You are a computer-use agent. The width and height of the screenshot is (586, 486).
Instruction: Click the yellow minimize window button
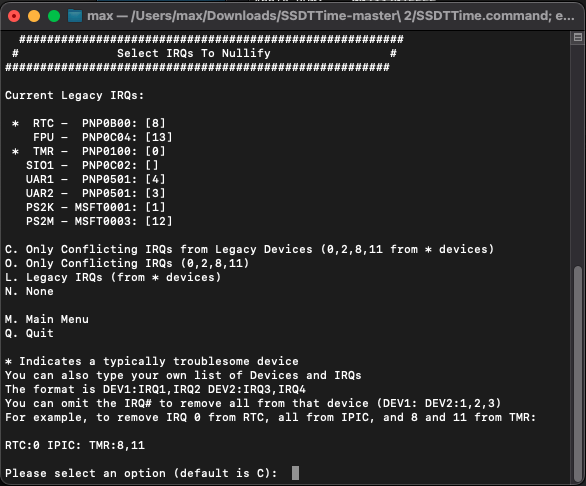(x=34, y=16)
